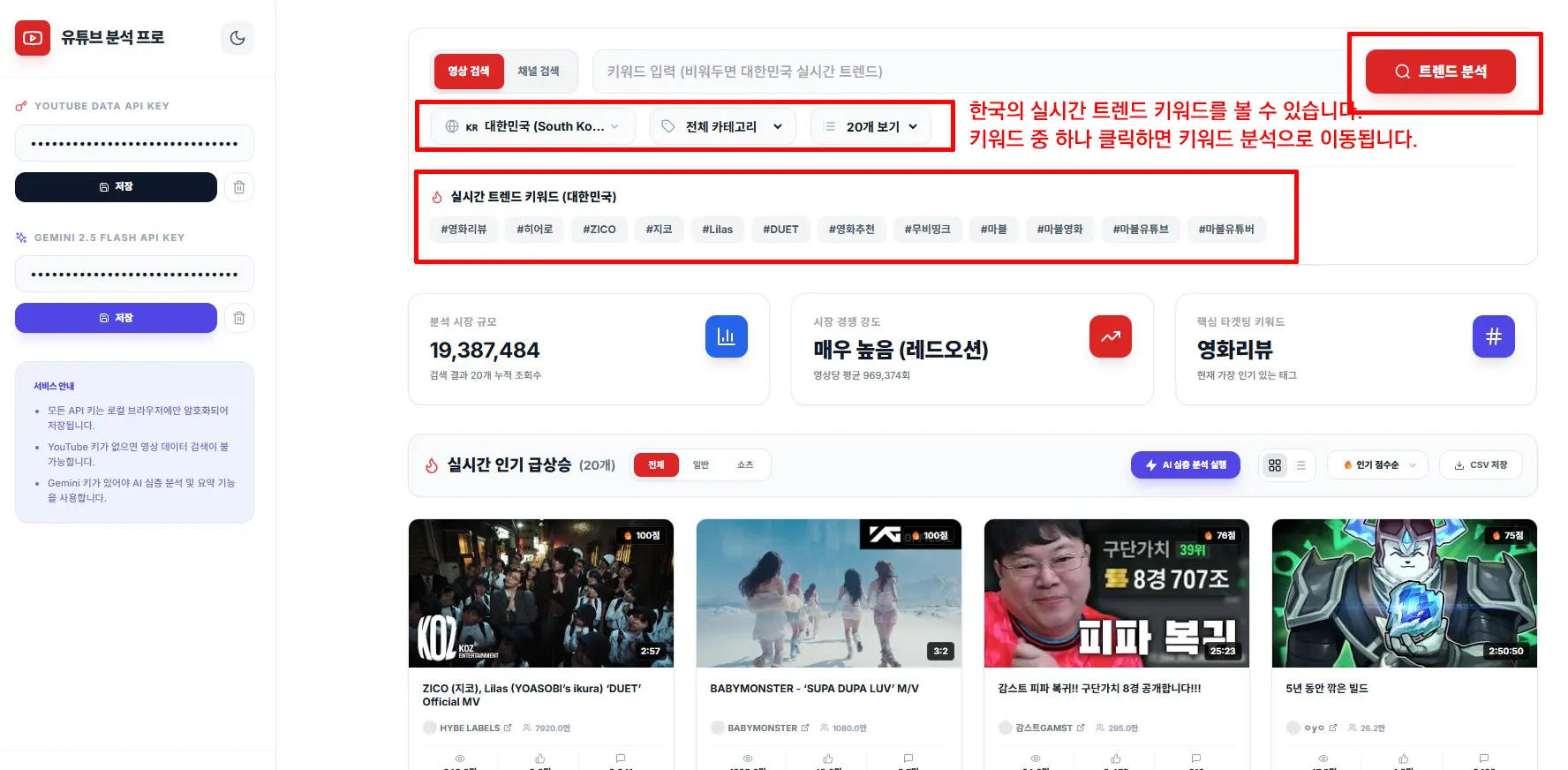The image size is (1568, 770).
Task: Open oyo channel external link
Action: click(1333, 728)
